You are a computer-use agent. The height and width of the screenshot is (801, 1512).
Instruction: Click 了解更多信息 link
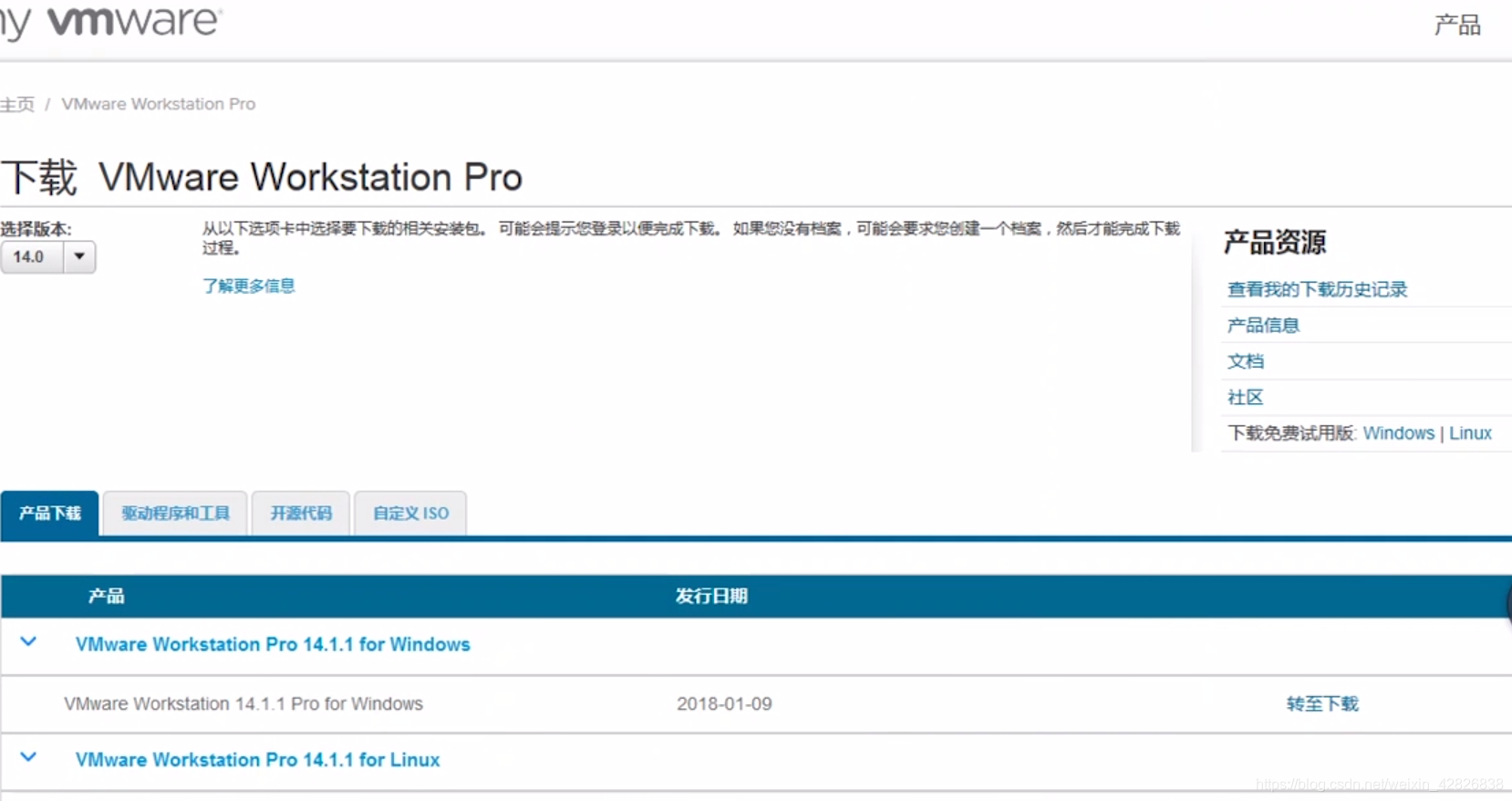249,286
